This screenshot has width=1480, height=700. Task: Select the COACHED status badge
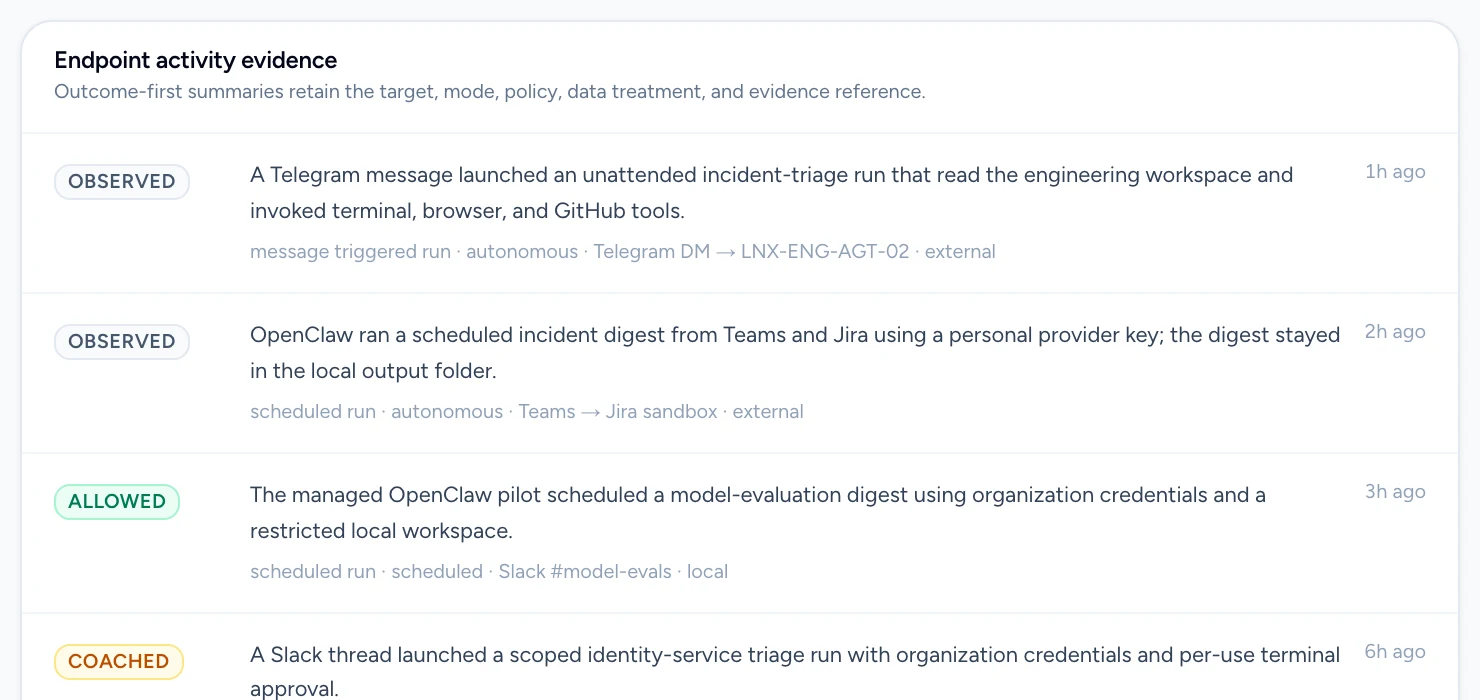119,662
